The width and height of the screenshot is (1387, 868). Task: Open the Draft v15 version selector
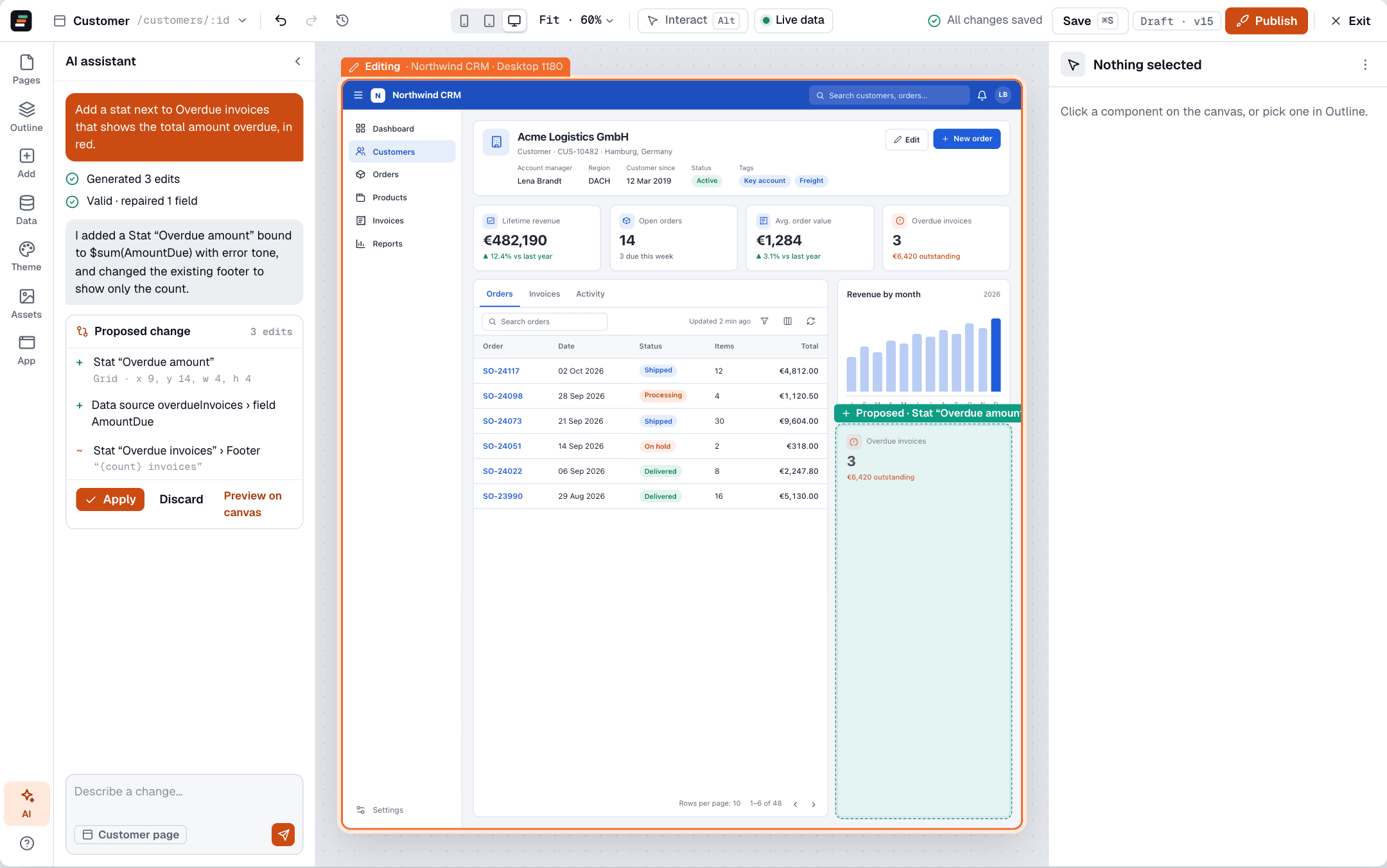(x=1176, y=21)
